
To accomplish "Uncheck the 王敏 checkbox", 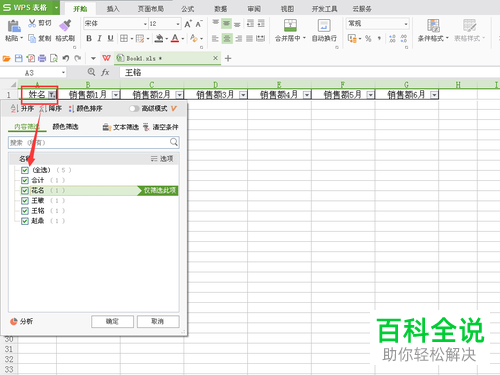I will click(25, 201).
